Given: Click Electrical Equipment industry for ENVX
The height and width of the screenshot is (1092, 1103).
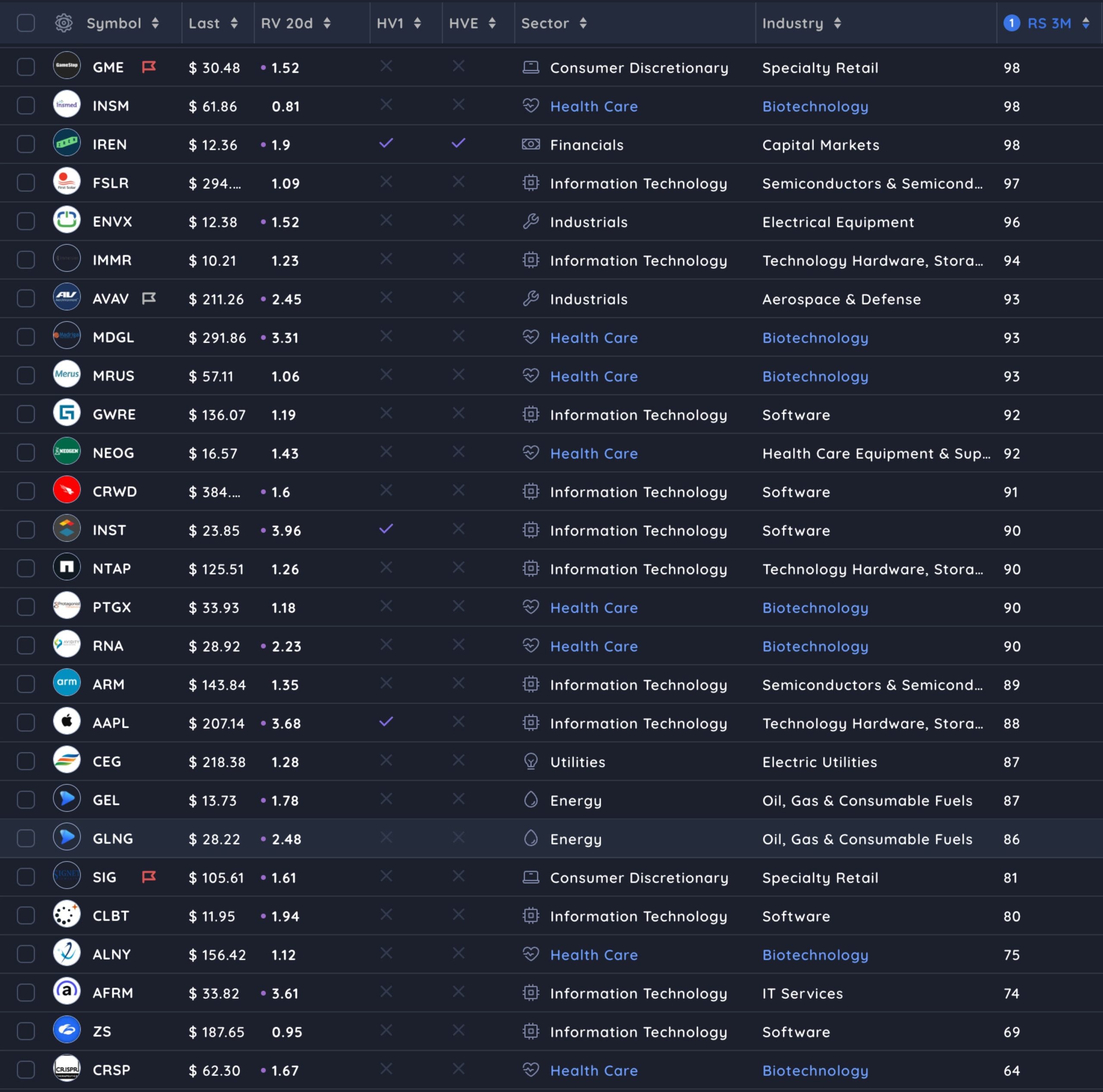Looking at the screenshot, I should pos(838,222).
